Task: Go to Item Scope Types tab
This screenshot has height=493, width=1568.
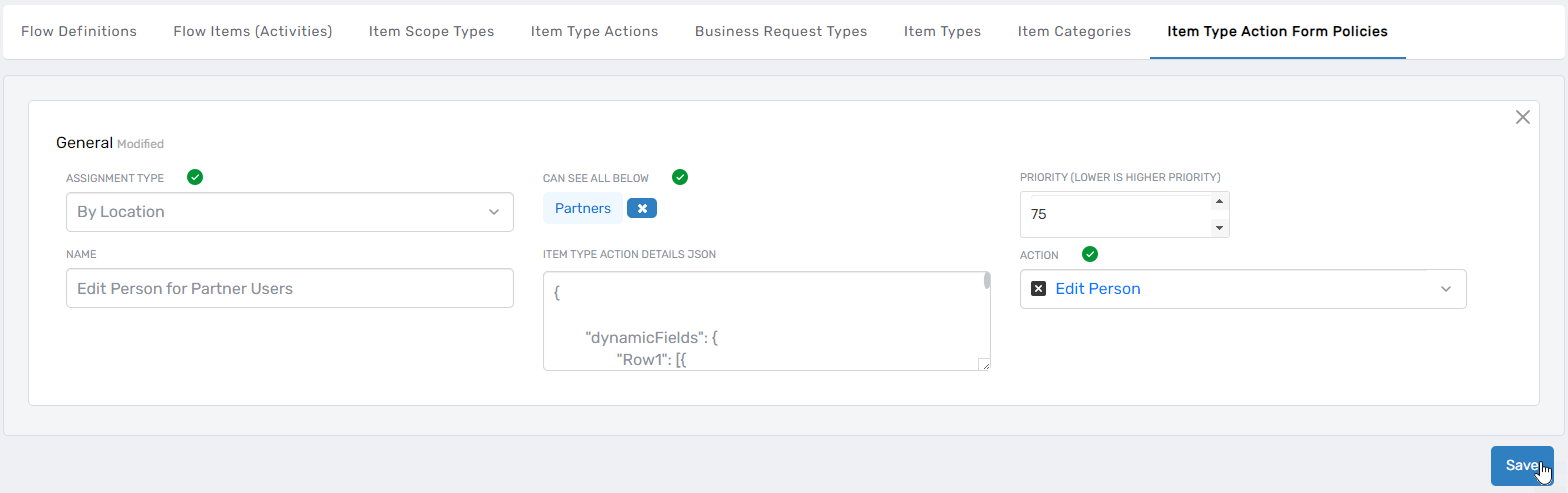Action: pos(431,31)
